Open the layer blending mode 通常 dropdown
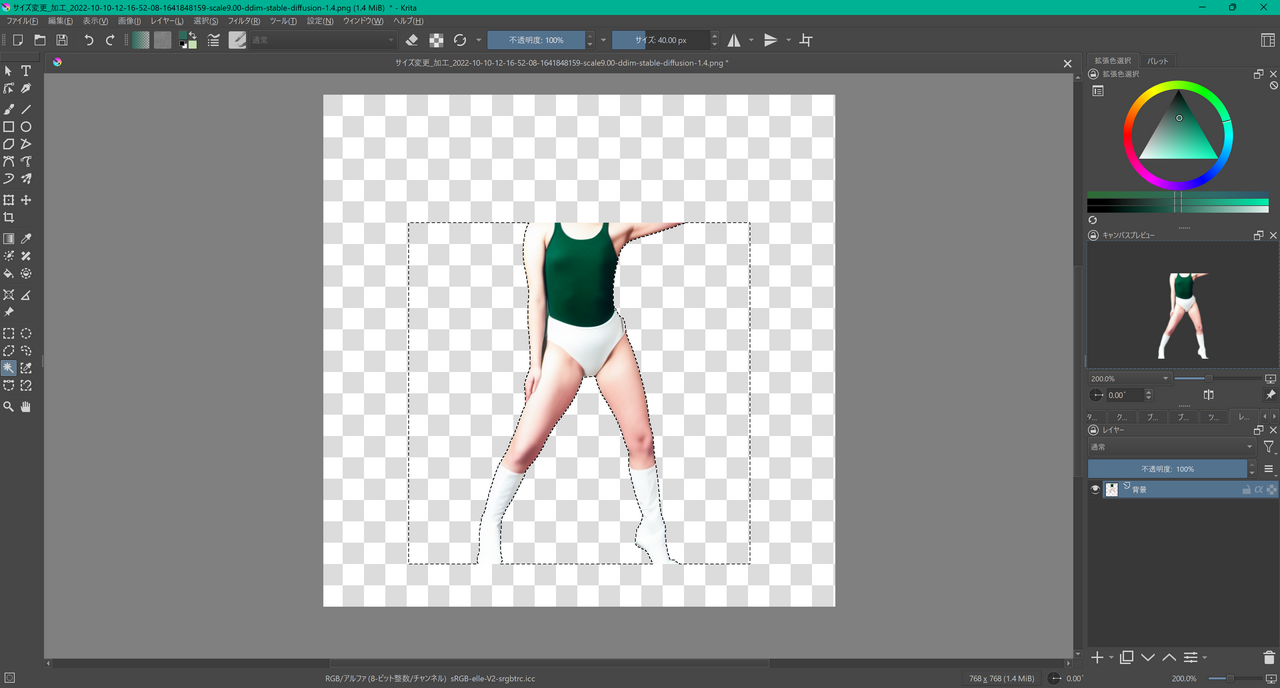The height and width of the screenshot is (688, 1280). [1170, 447]
